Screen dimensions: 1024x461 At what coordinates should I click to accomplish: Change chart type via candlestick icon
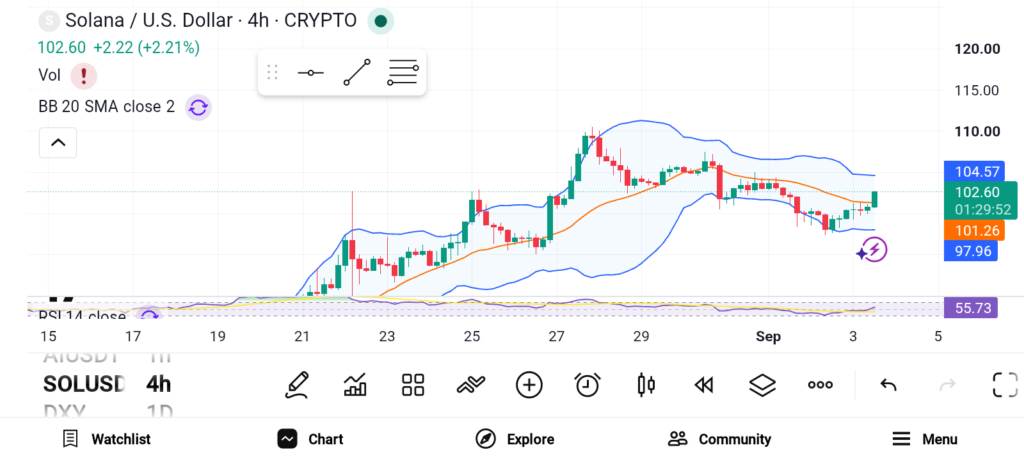point(646,385)
